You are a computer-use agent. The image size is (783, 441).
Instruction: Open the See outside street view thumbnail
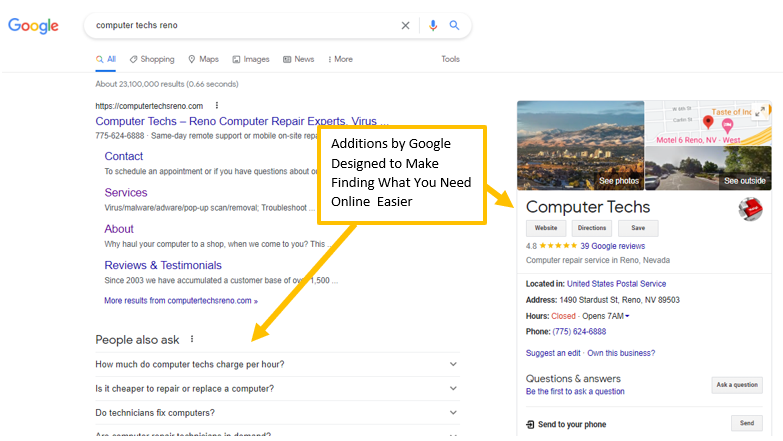(708, 168)
